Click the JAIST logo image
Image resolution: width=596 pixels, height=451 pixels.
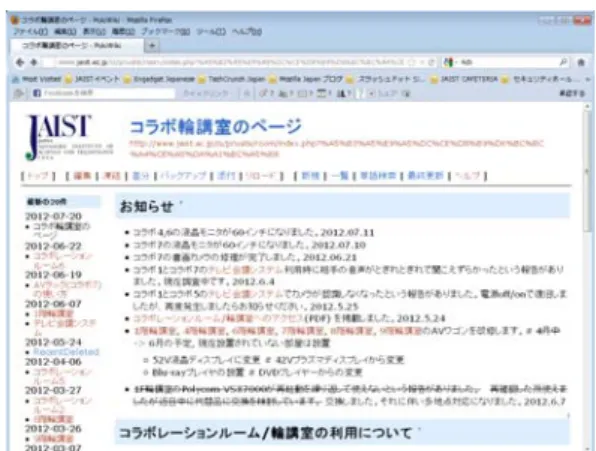coord(69,137)
